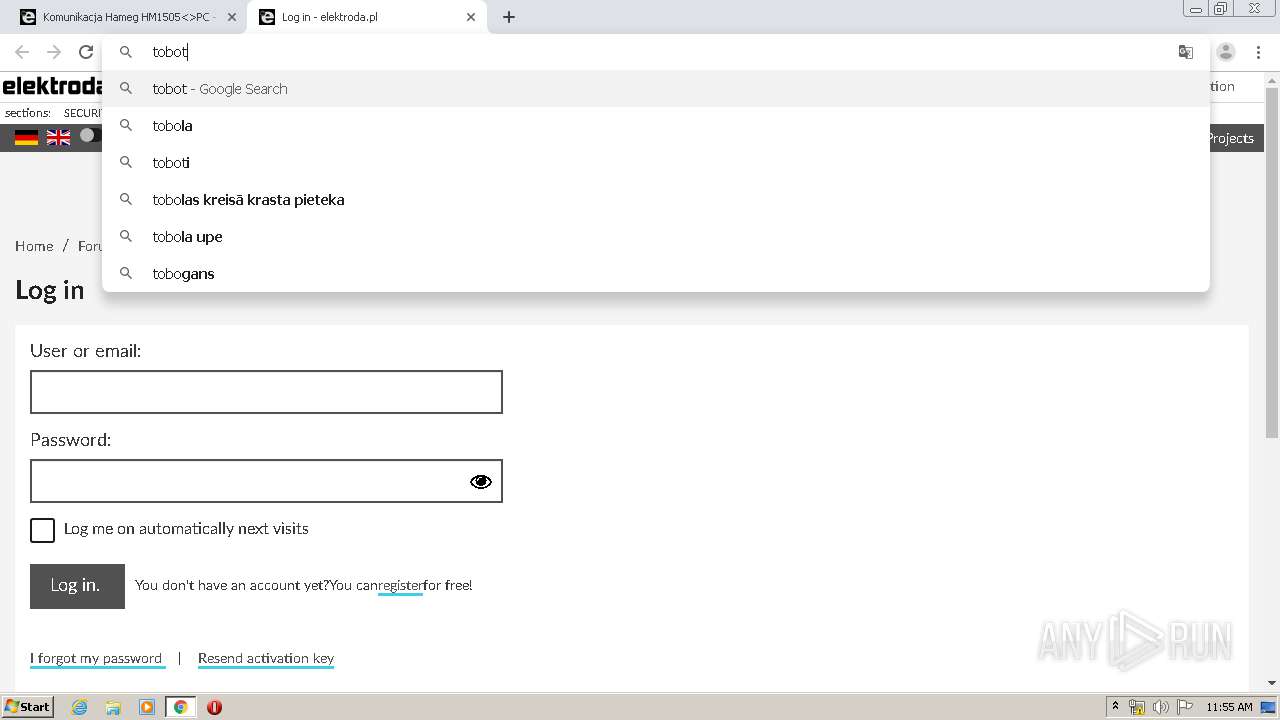1280x720 pixels.
Task: Select suggestion 'tobolas kreisā krasta pieteka'
Action: tap(656, 200)
